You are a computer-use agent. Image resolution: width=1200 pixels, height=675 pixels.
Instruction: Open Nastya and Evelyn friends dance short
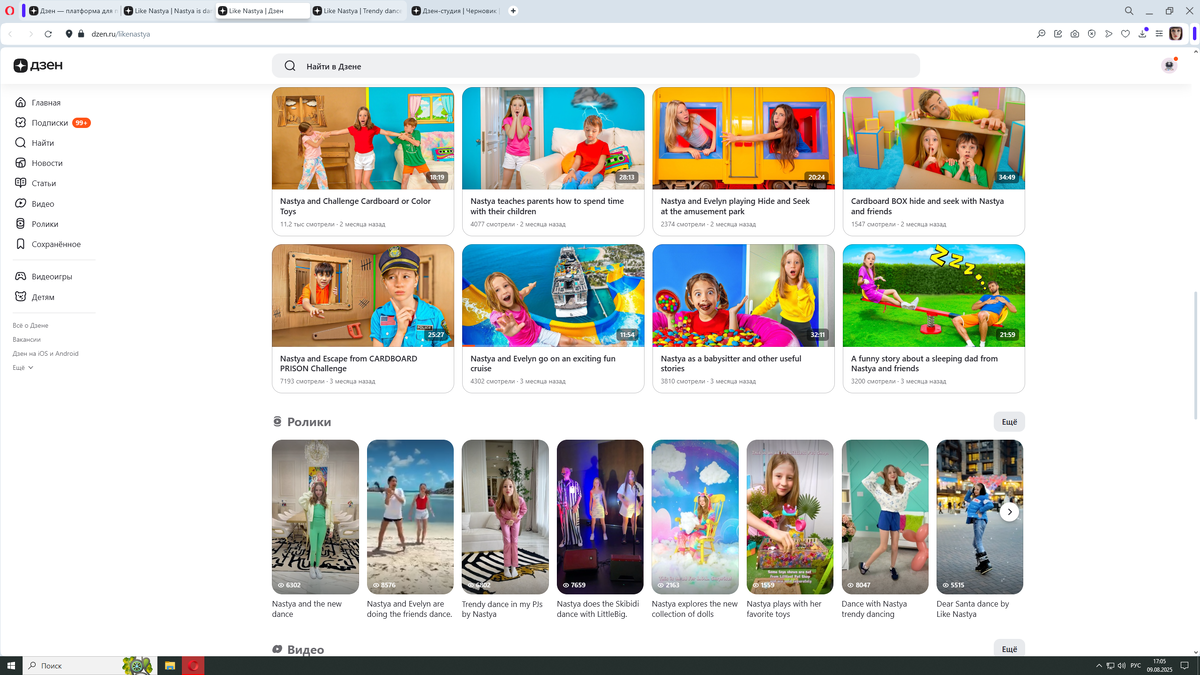click(410, 517)
